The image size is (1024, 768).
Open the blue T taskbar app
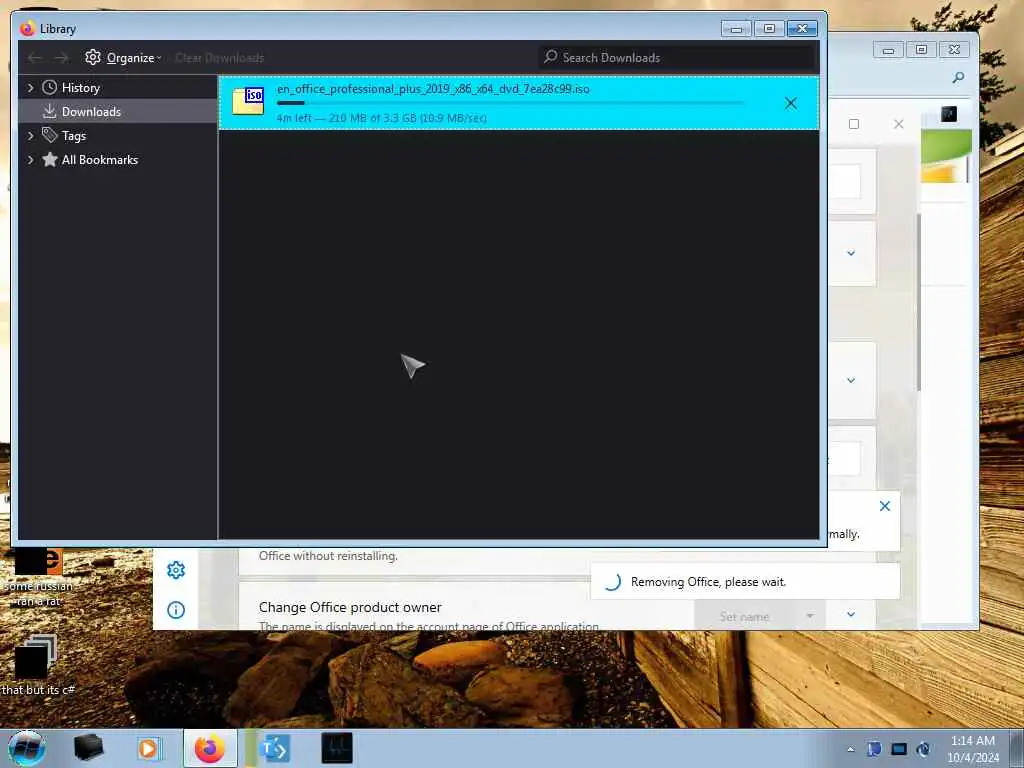(274, 748)
